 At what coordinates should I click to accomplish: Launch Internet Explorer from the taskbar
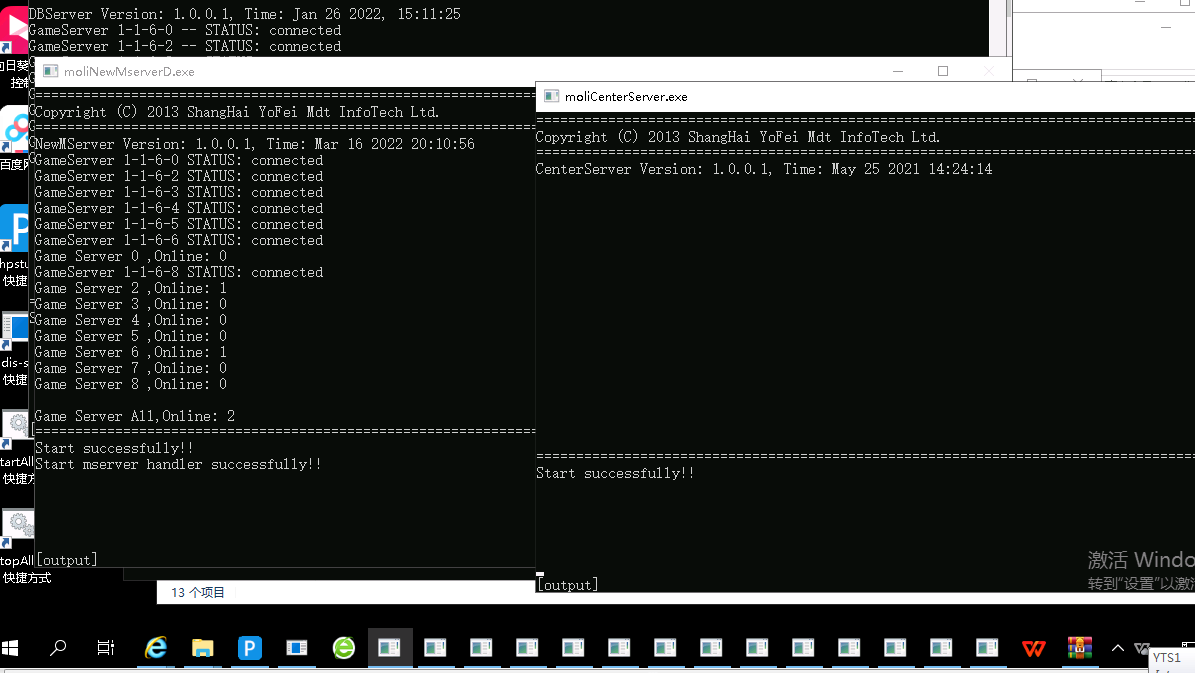coord(156,649)
